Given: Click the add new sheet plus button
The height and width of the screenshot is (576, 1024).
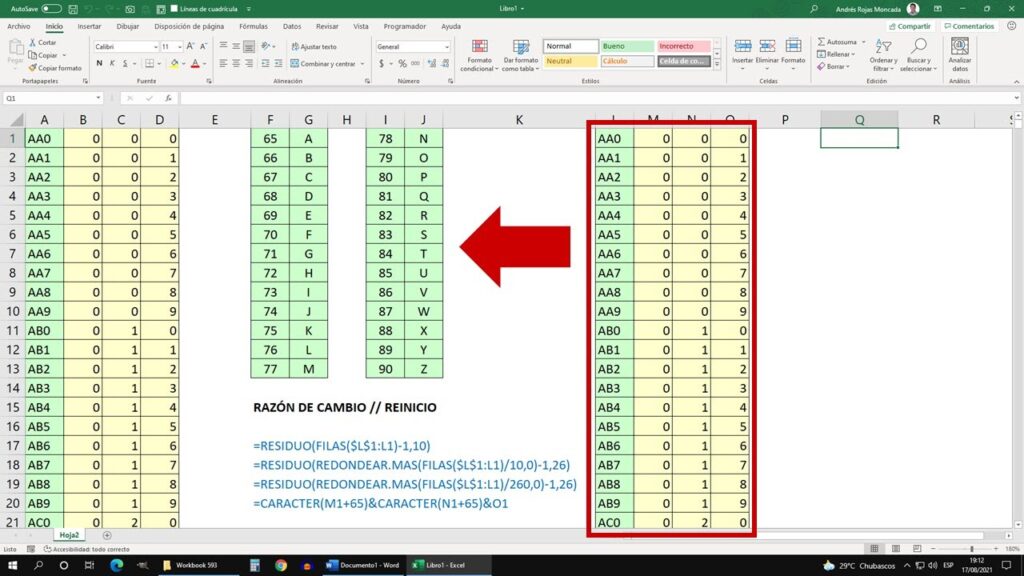Looking at the screenshot, I should tap(107, 535).
